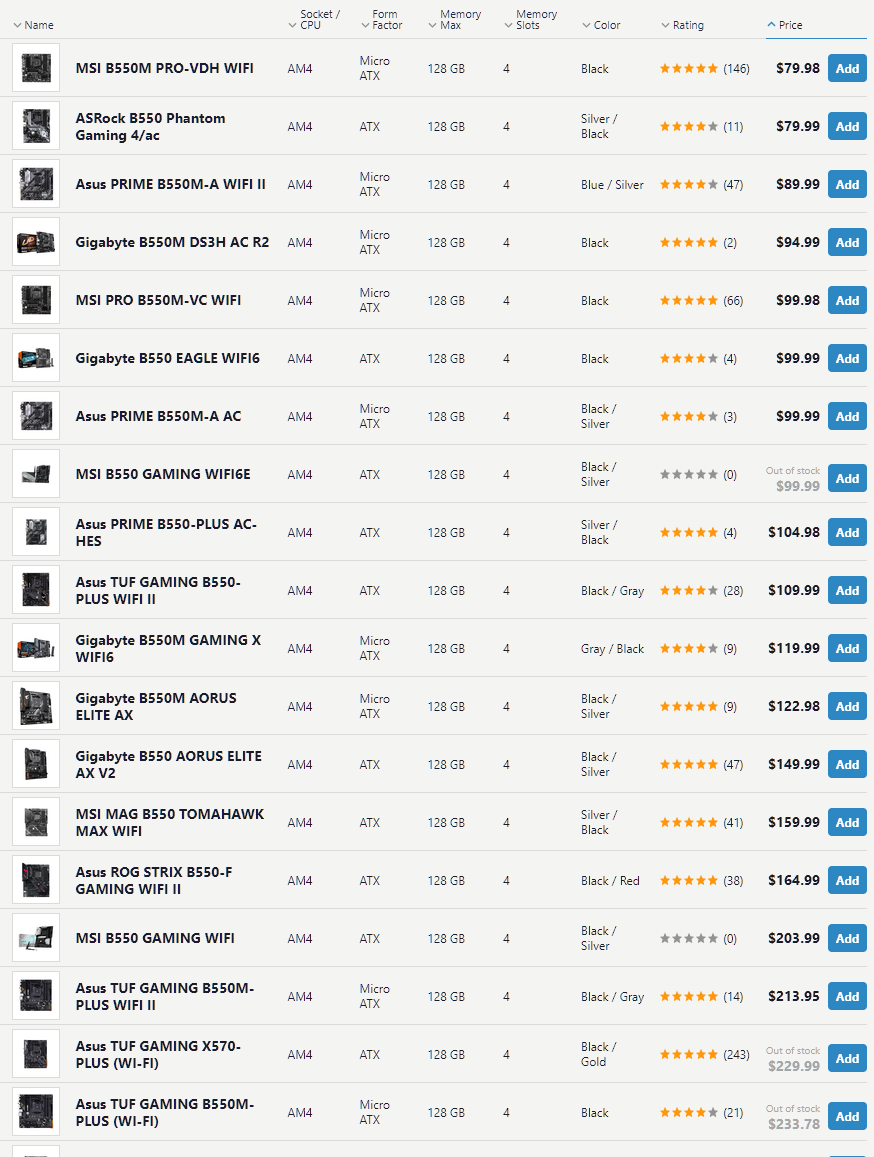Add the Asus ROG STRIX B550-F GAMING WIFI II
Viewport: 874px width, 1157px height.
pos(847,880)
